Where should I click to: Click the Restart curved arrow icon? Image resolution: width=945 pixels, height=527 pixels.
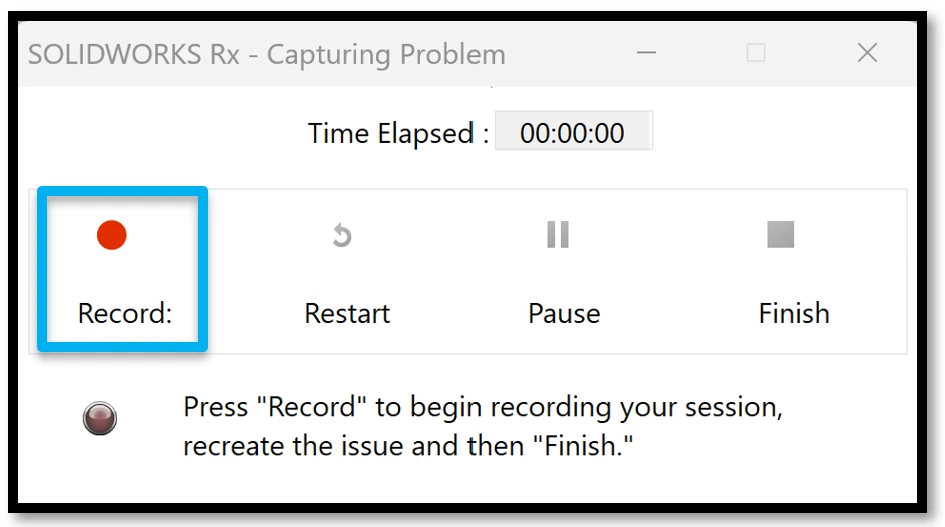[x=342, y=235]
